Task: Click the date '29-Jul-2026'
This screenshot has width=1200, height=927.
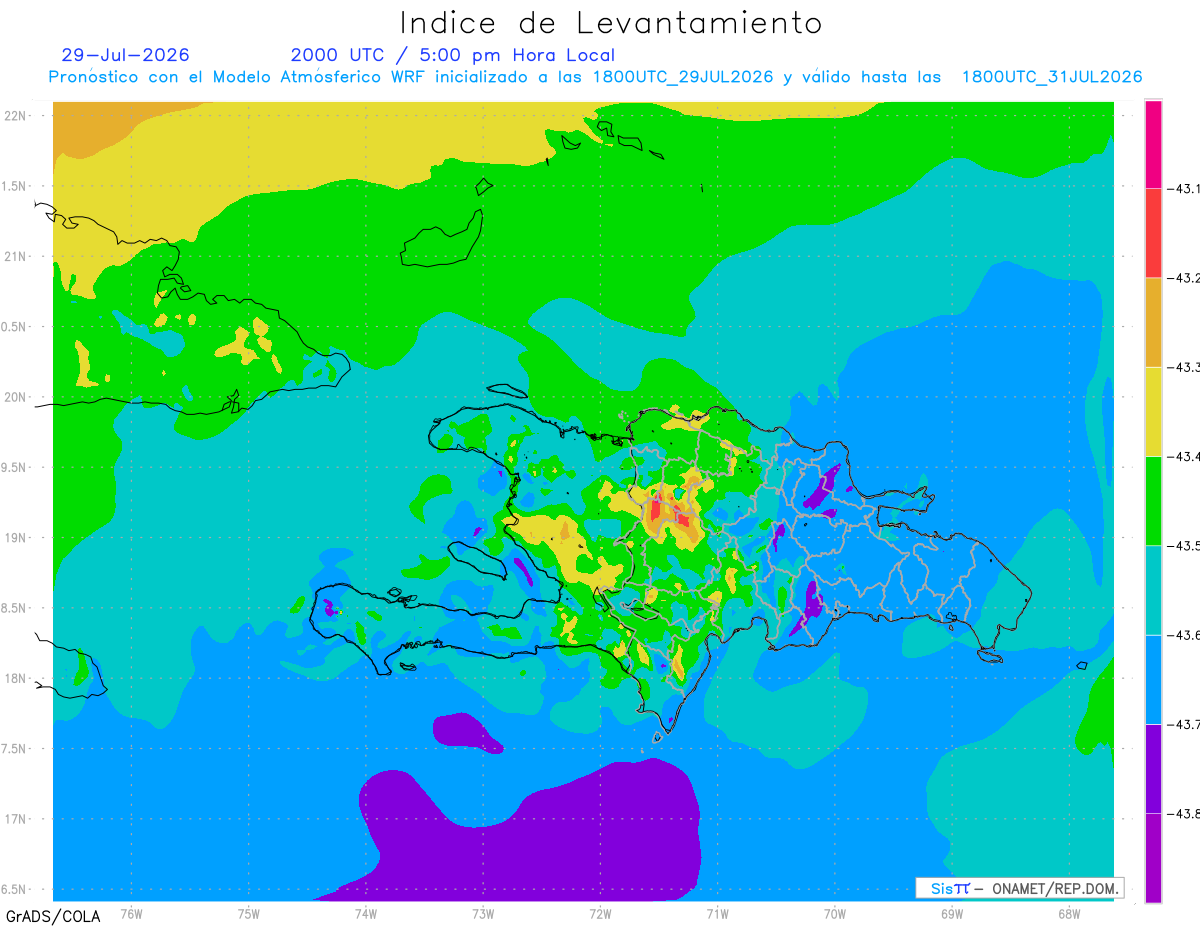Action: click(x=125, y=55)
